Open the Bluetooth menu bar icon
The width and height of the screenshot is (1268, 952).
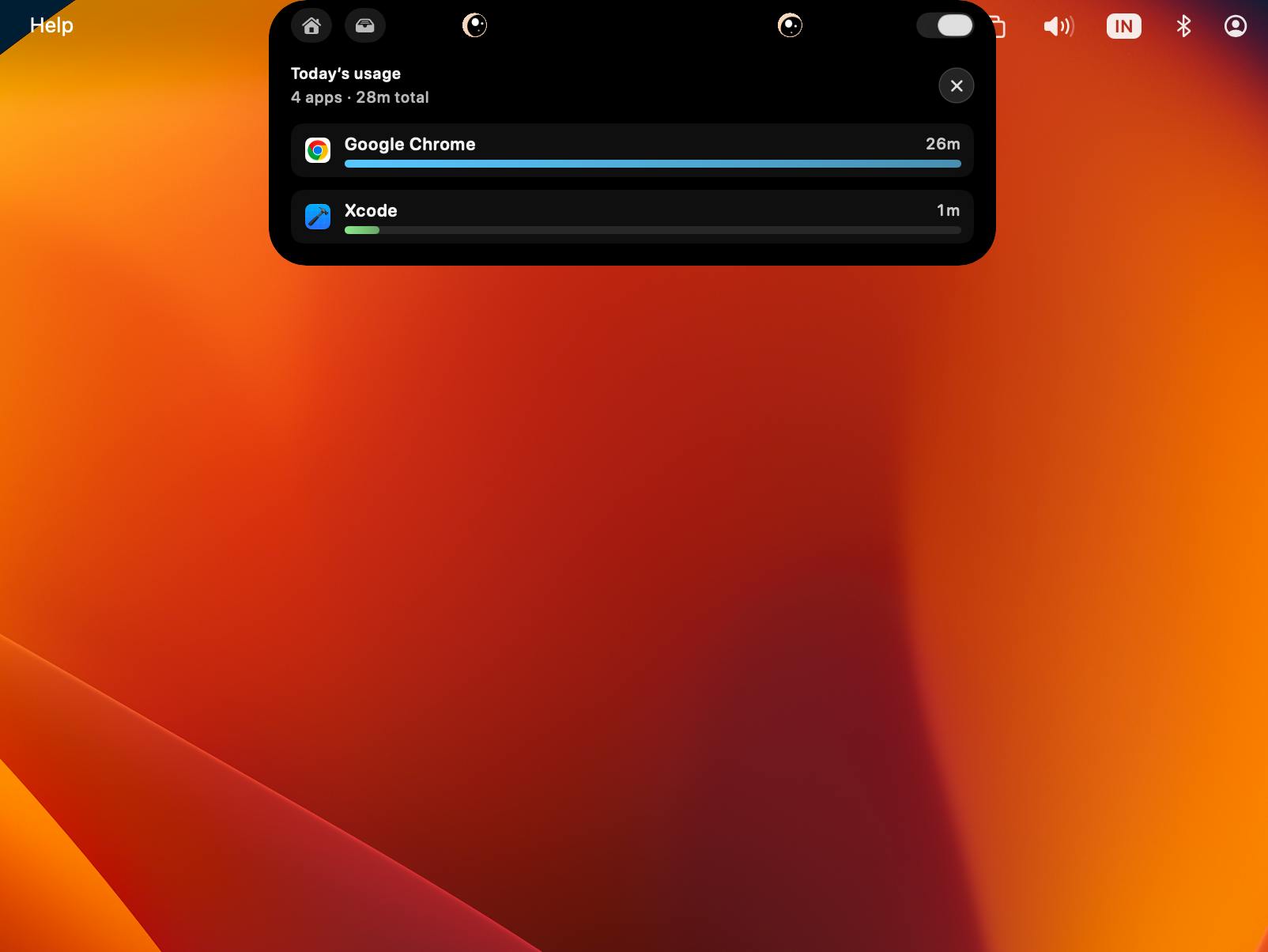[x=1183, y=26]
